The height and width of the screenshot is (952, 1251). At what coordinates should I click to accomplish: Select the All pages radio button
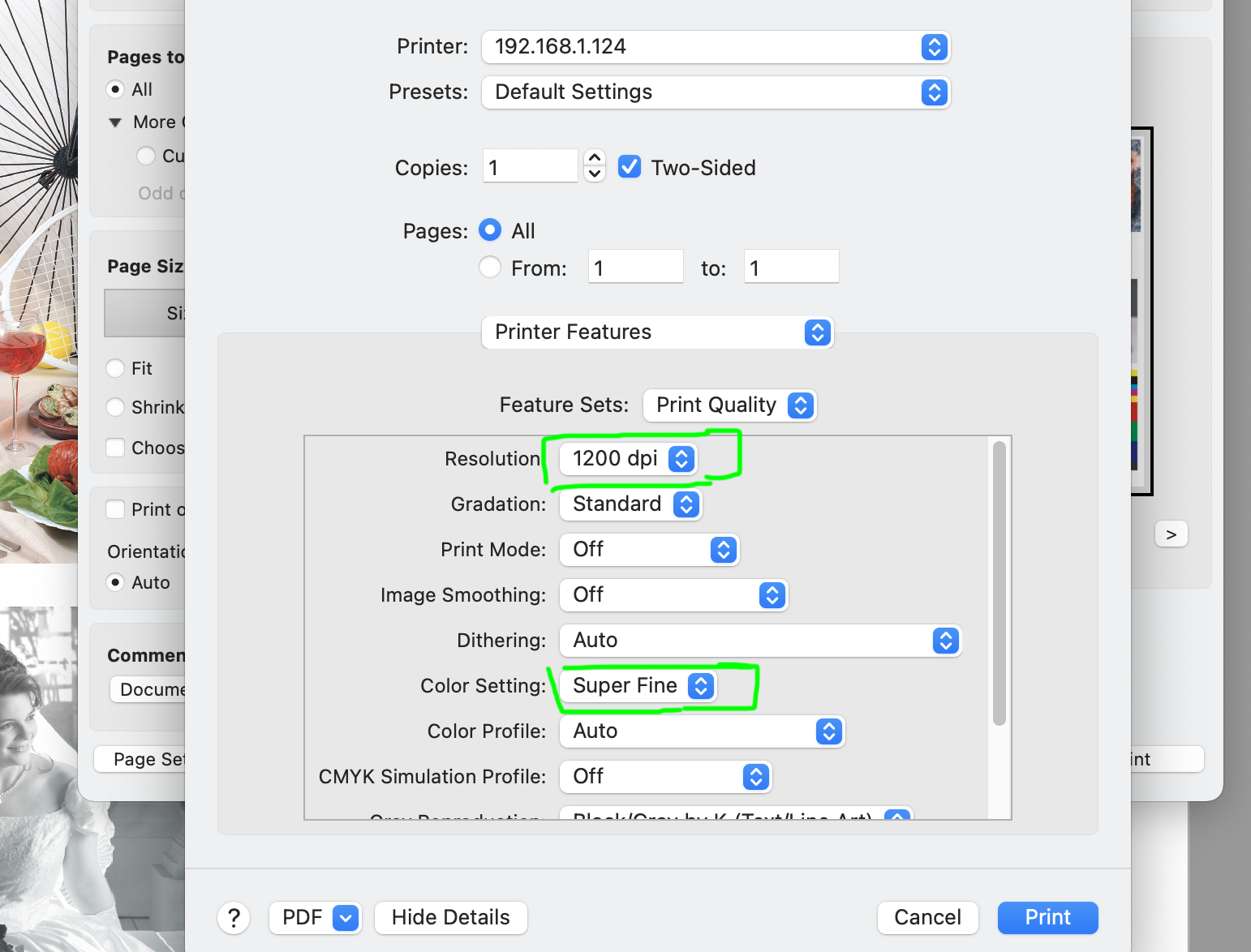coord(490,230)
